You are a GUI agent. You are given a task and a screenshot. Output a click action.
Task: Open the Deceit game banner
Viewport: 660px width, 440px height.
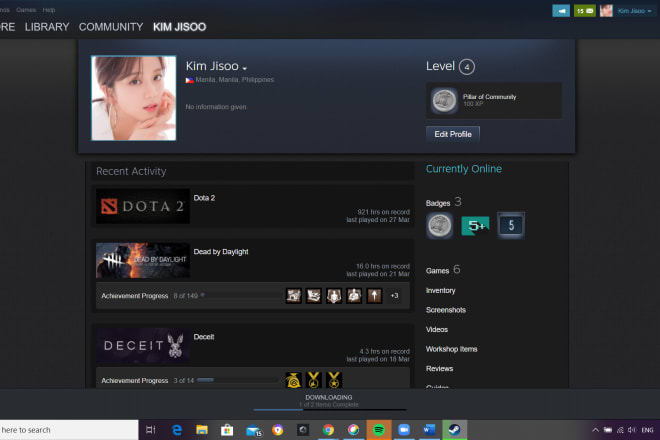[x=143, y=346]
